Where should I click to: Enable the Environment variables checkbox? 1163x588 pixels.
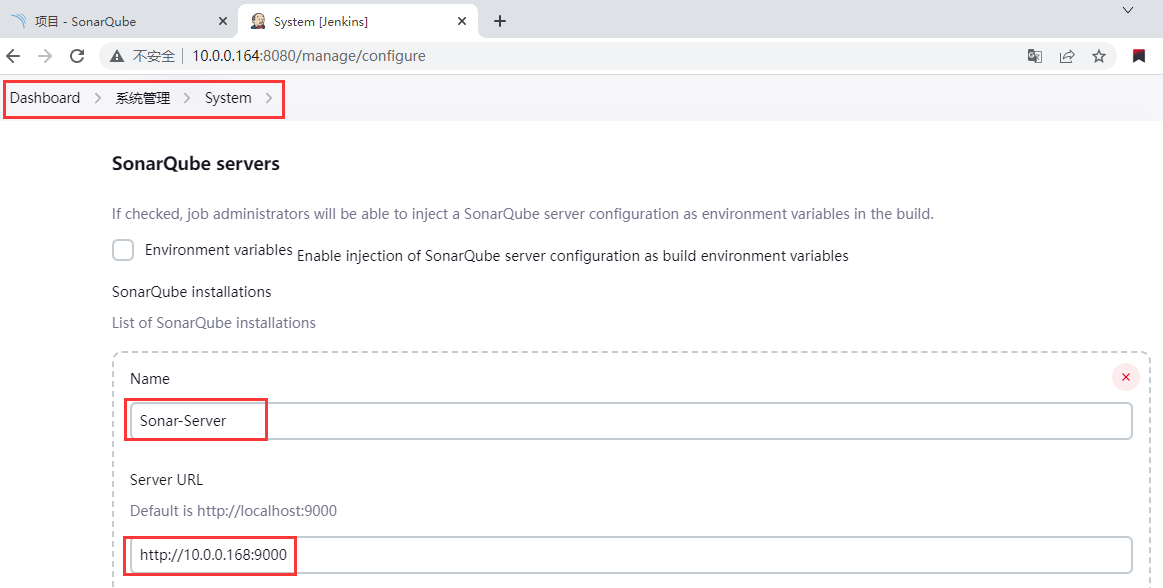tap(123, 250)
